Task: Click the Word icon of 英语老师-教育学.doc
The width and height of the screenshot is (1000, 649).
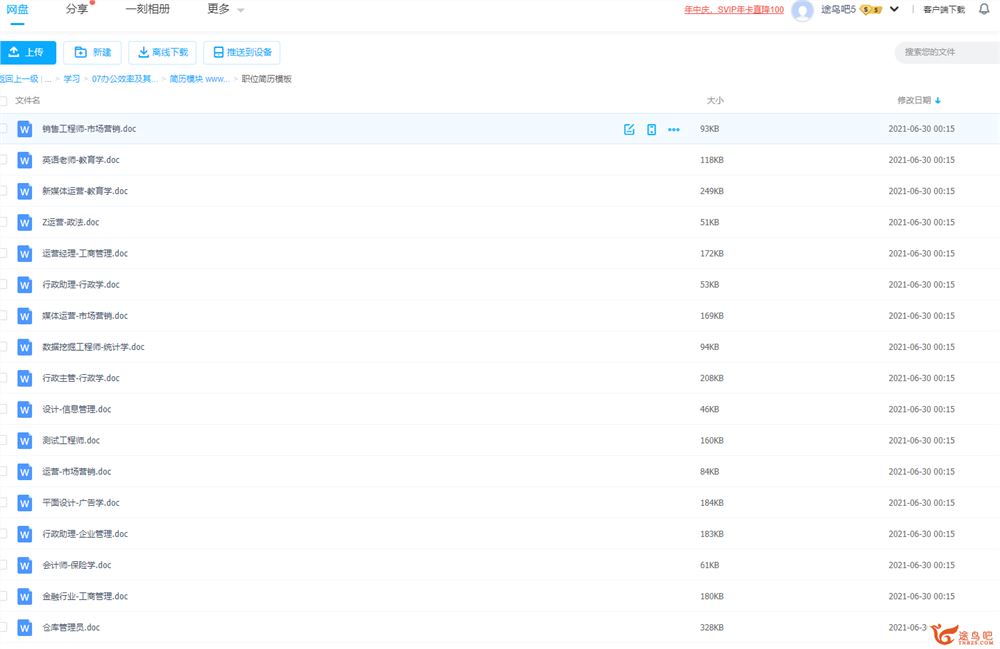Action: [25, 160]
